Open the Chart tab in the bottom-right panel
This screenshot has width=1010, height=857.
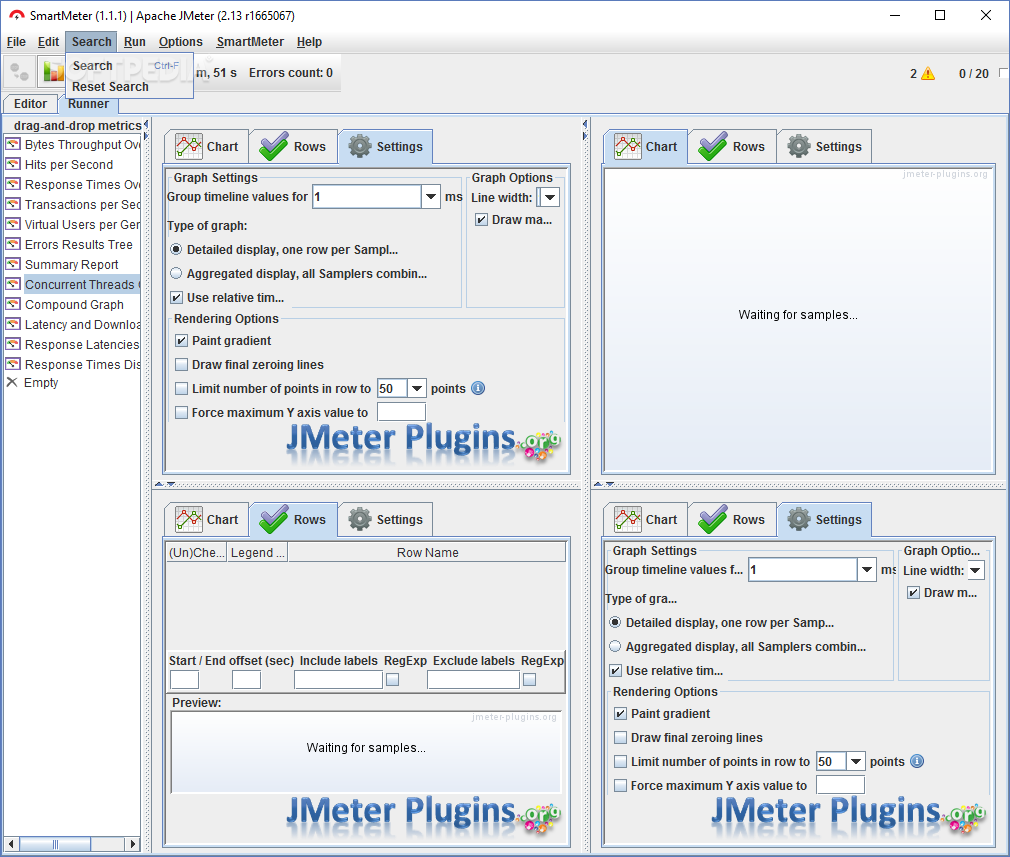(x=646, y=519)
